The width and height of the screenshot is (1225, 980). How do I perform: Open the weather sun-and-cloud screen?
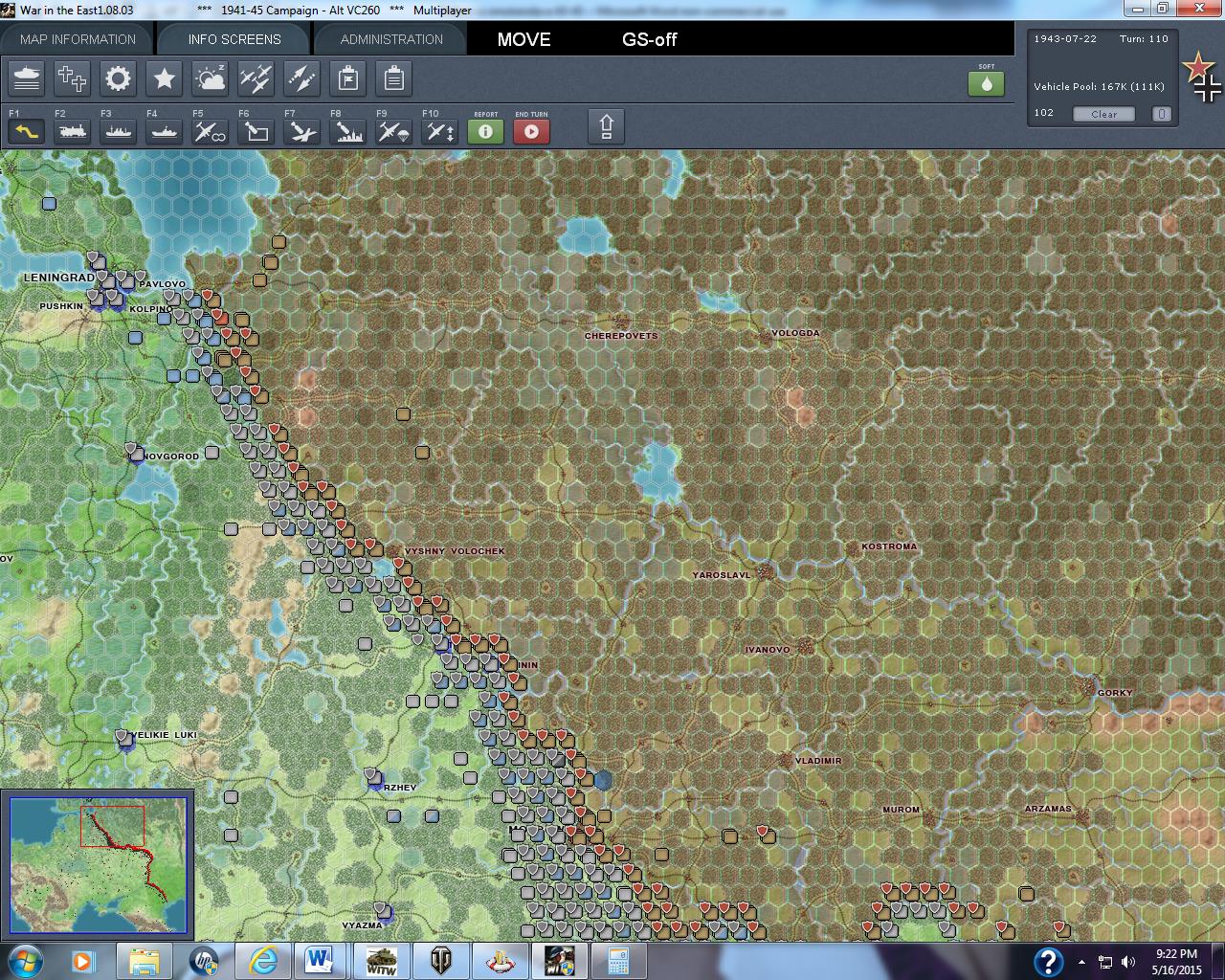pos(211,78)
